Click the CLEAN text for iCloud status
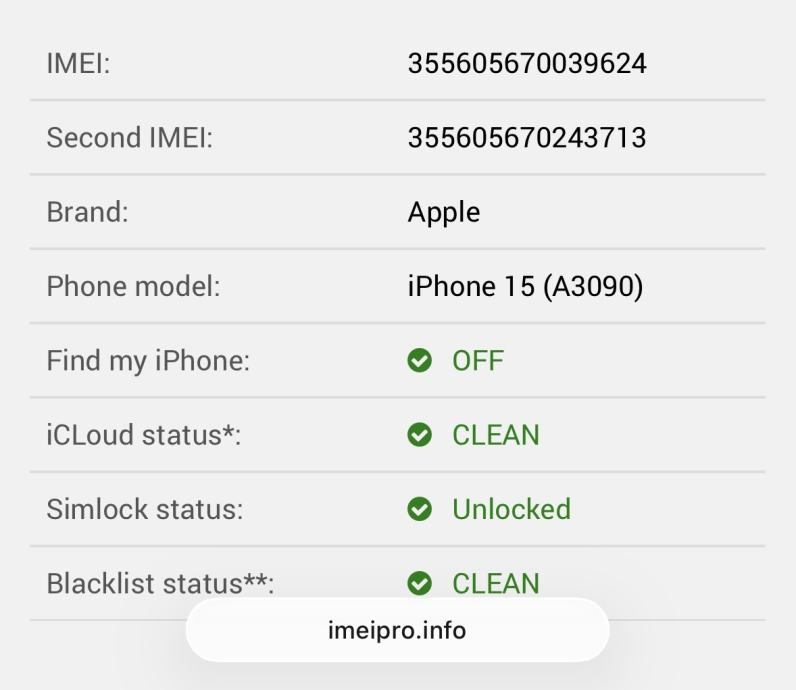The width and height of the screenshot is (796, 690). coord(495,435)
